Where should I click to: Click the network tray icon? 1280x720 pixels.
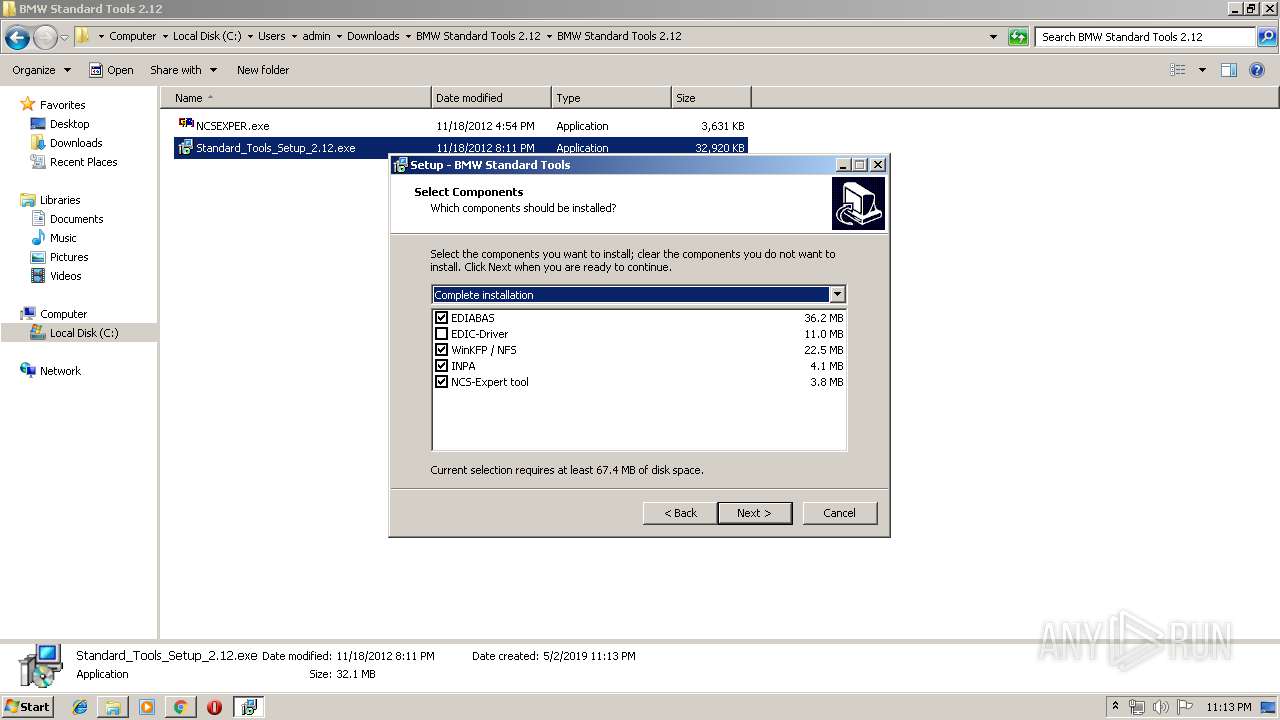coord(1137,707)
